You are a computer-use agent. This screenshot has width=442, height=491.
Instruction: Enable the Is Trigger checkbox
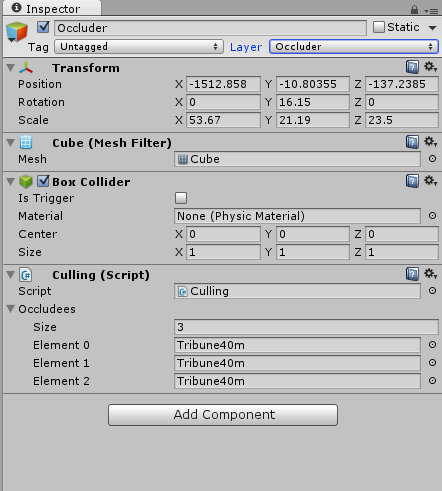coord(181,198)
